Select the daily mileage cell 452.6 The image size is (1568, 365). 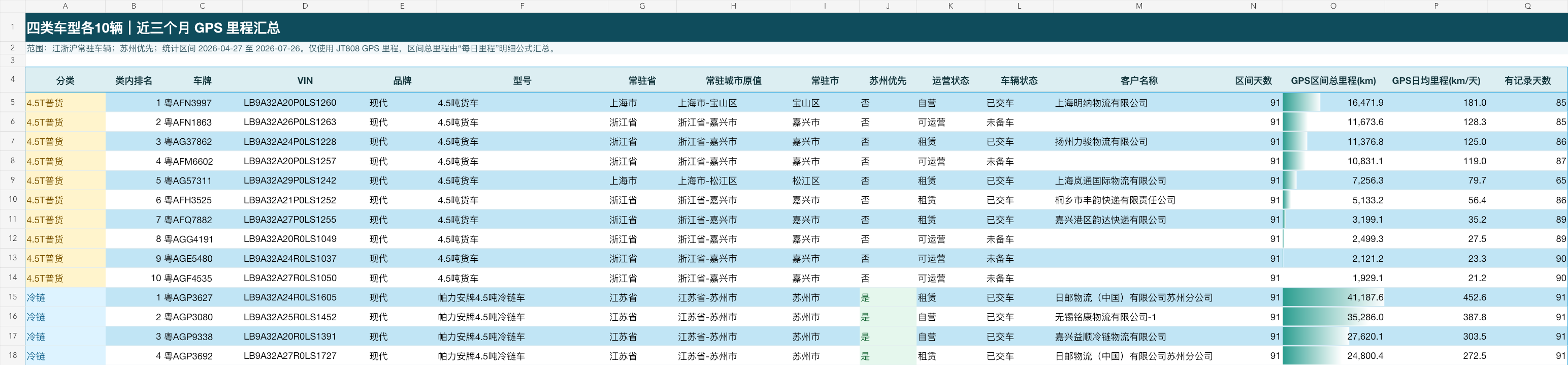[x=1436, y=297]
